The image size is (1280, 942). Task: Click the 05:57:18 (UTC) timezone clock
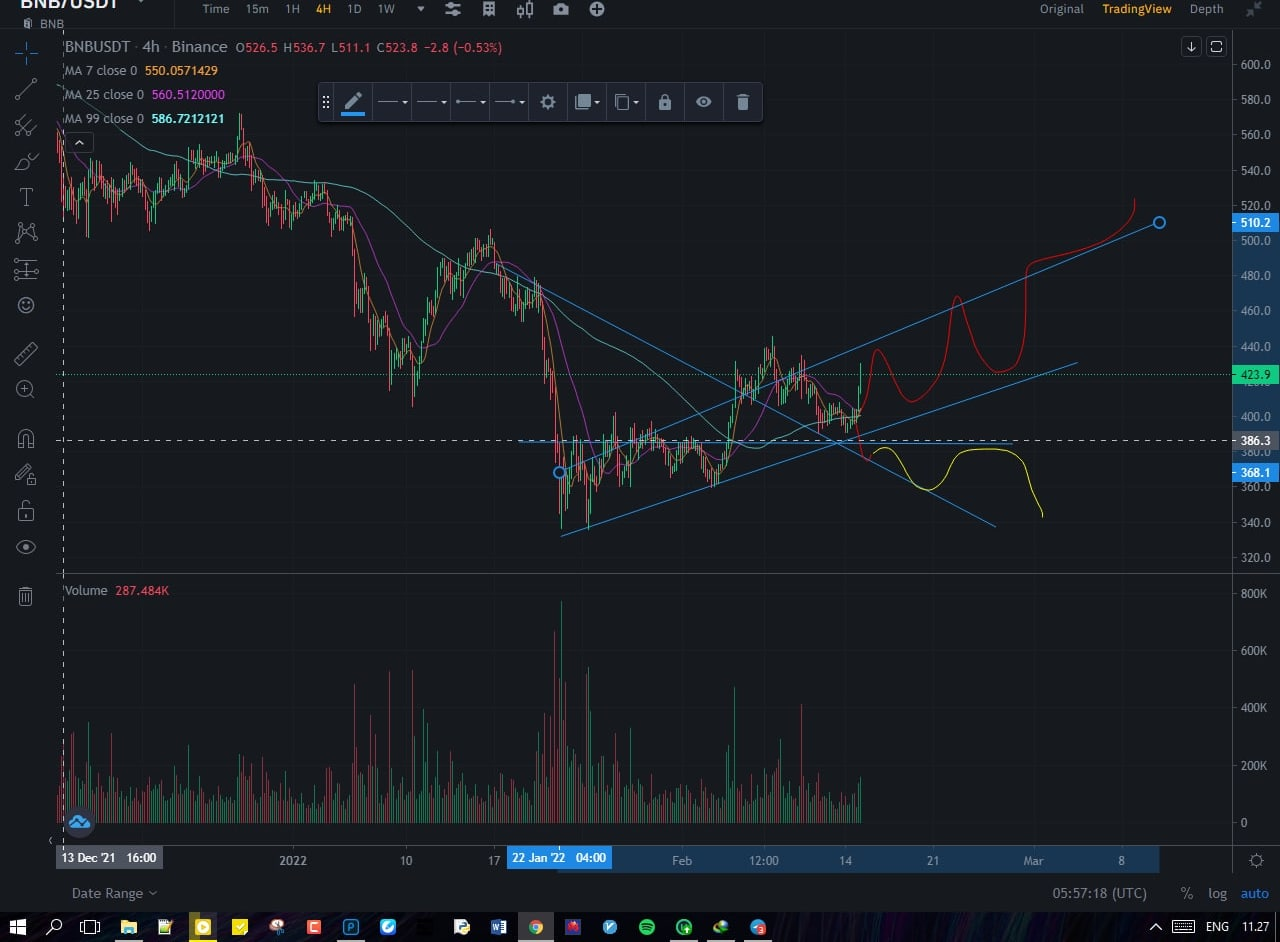tap(1099, 893)
